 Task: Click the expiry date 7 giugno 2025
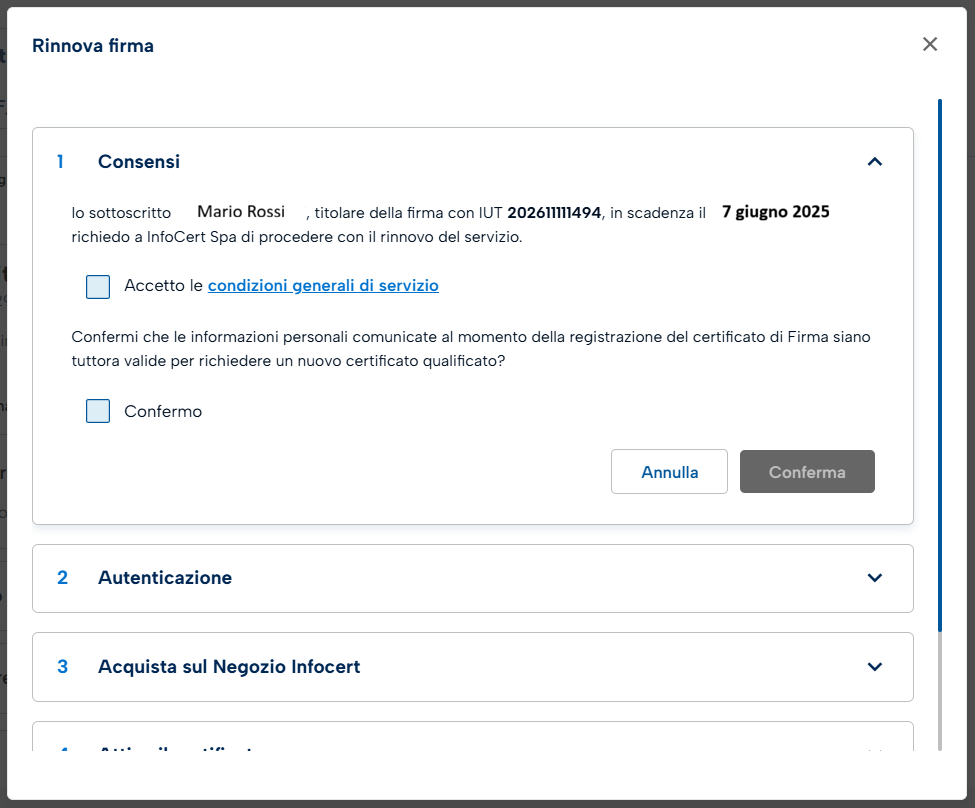coord(776,212)
